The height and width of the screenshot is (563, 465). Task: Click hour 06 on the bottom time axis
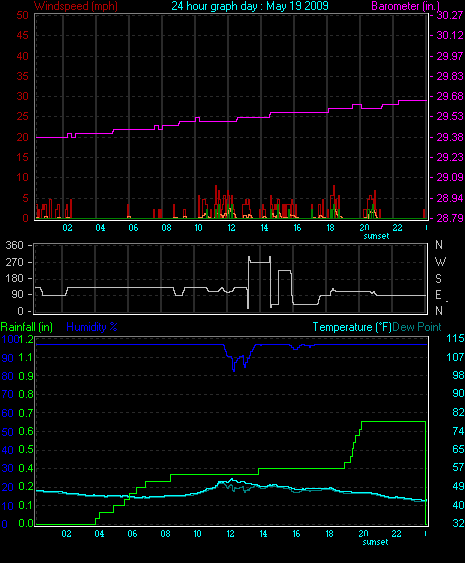(132, 534)
